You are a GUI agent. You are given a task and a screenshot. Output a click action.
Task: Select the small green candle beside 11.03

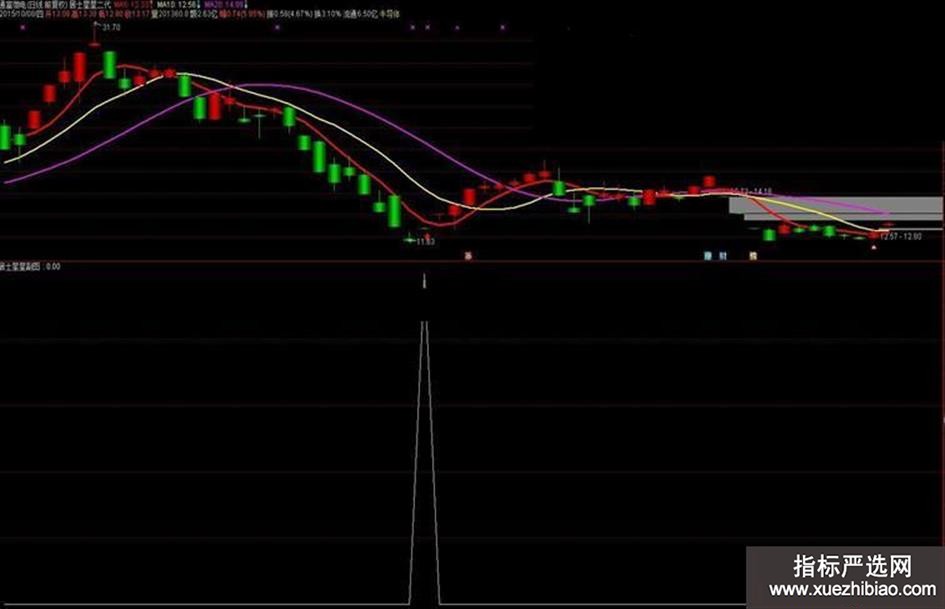click(410, 240)
